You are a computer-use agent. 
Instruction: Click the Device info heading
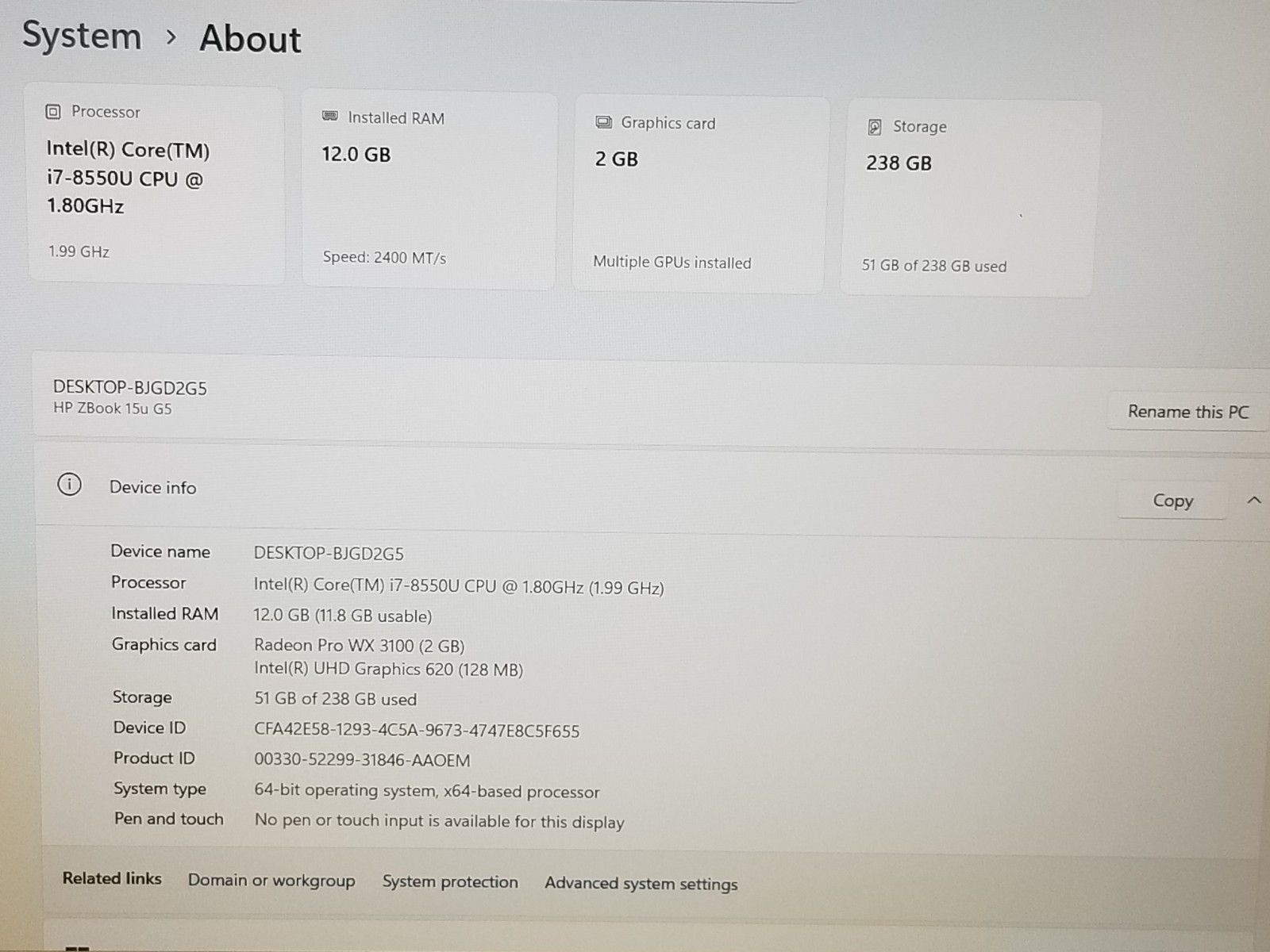pyautogui.click(x=152, y=487)
